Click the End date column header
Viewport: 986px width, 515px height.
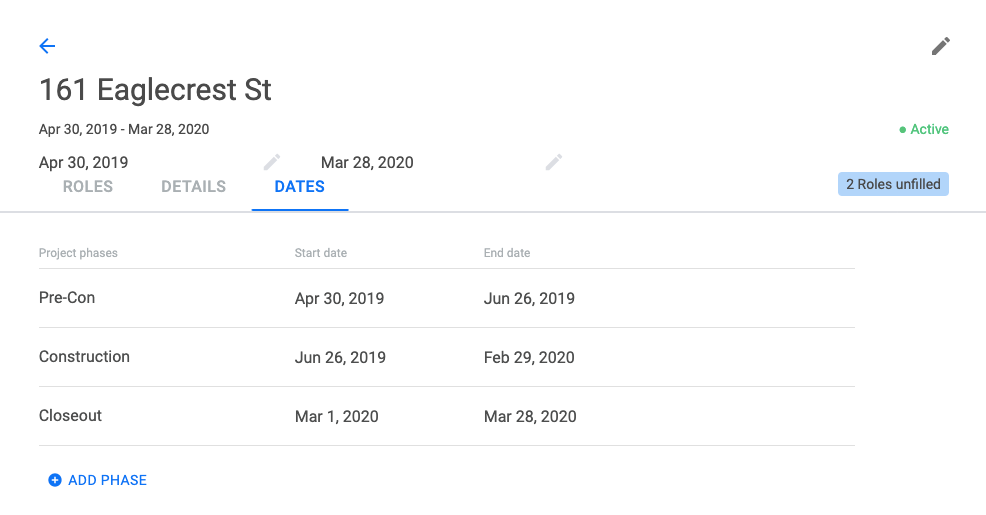coord(507,253)
